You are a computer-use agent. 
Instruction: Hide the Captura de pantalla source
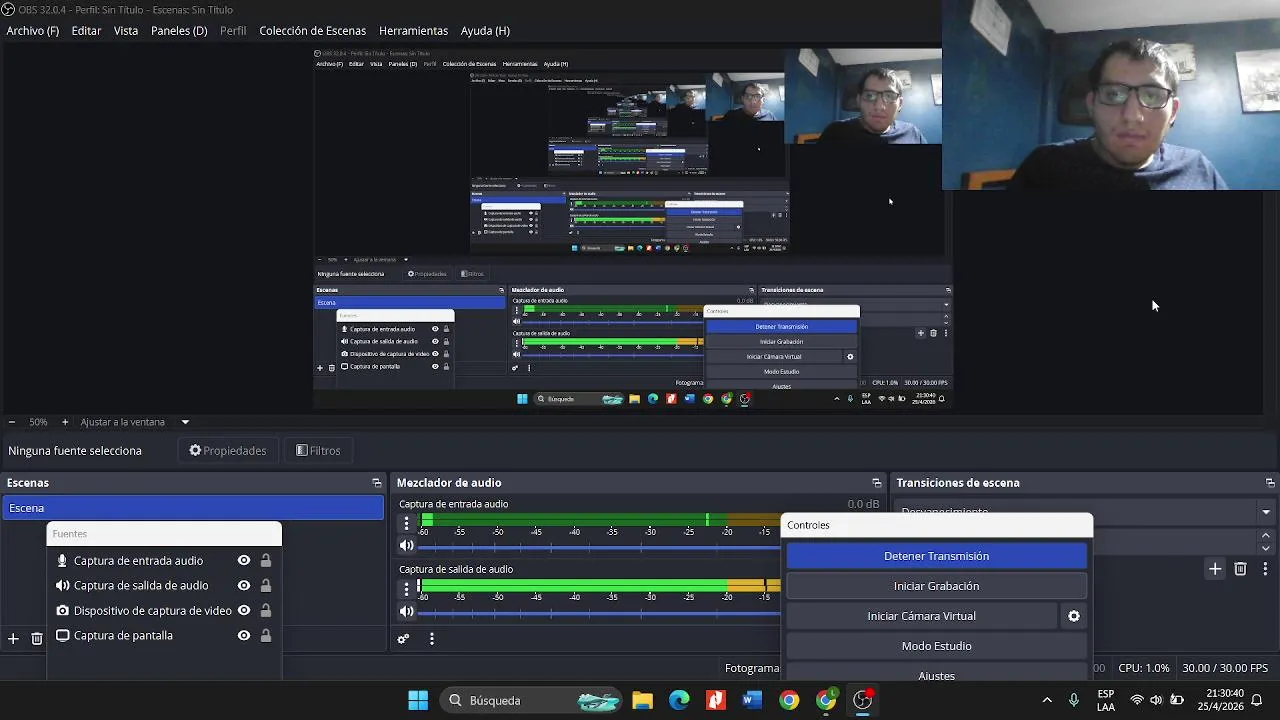(243, 636)
